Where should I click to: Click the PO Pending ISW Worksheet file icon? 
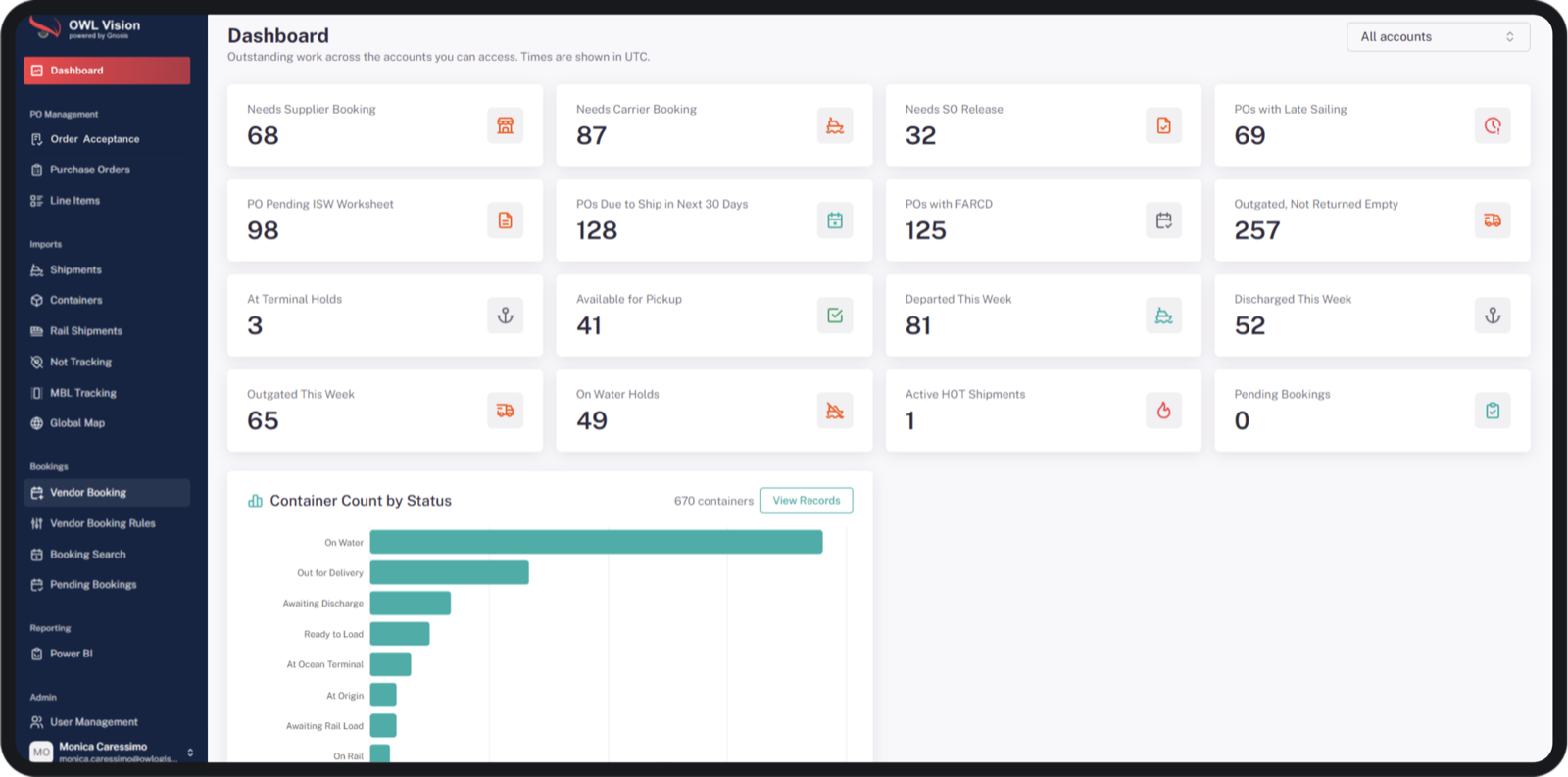[505, 220]
